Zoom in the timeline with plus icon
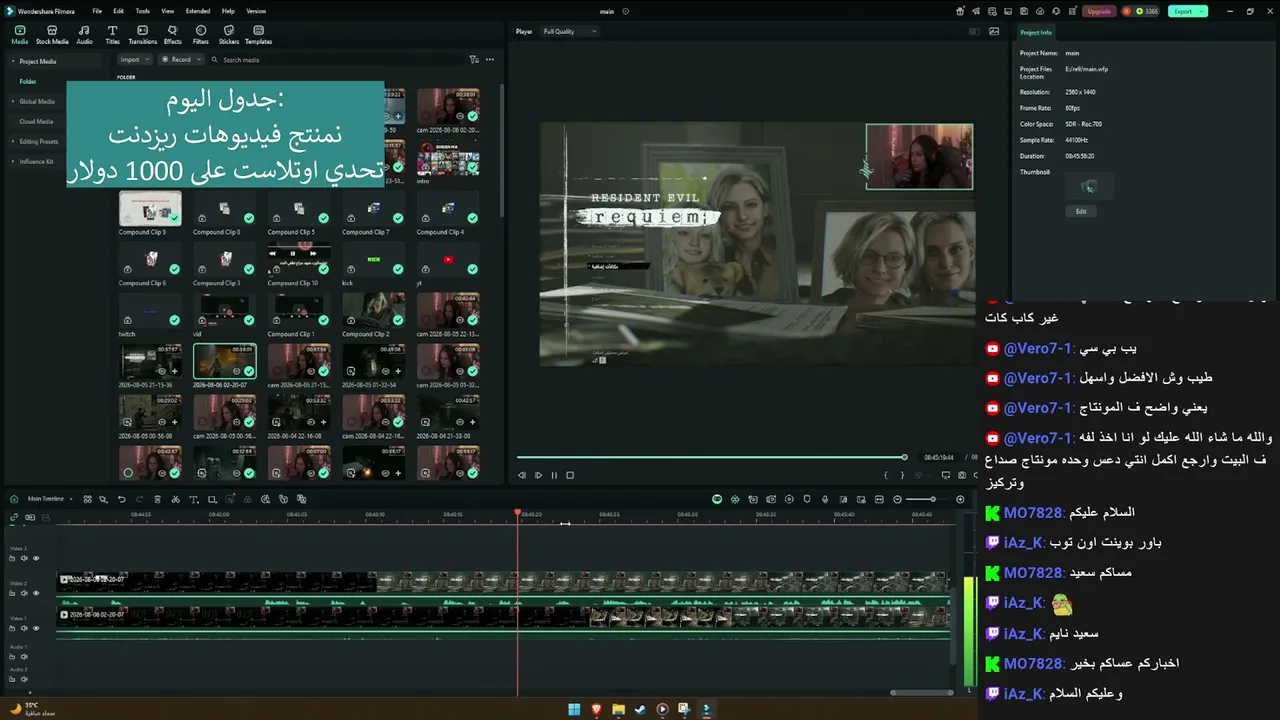The width and height of the screenshot is (1280, 720). point(960,499)
